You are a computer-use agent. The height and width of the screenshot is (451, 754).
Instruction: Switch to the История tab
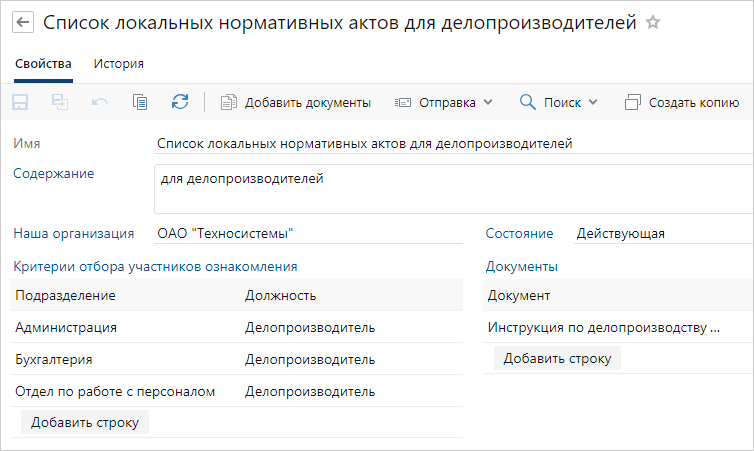[x=118, y=63]
